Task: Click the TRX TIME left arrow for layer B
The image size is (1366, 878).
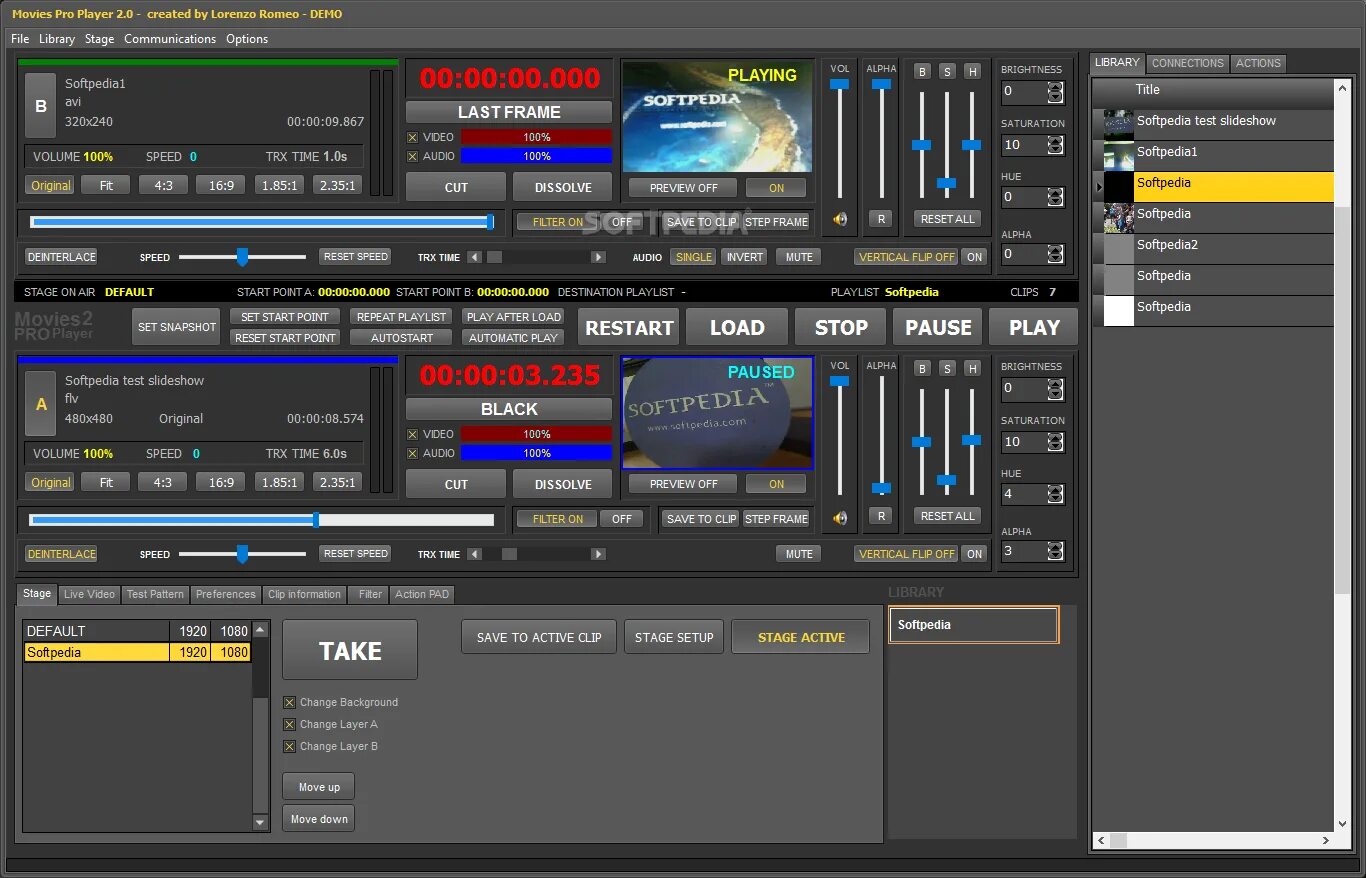Action: tap(474, 257)
